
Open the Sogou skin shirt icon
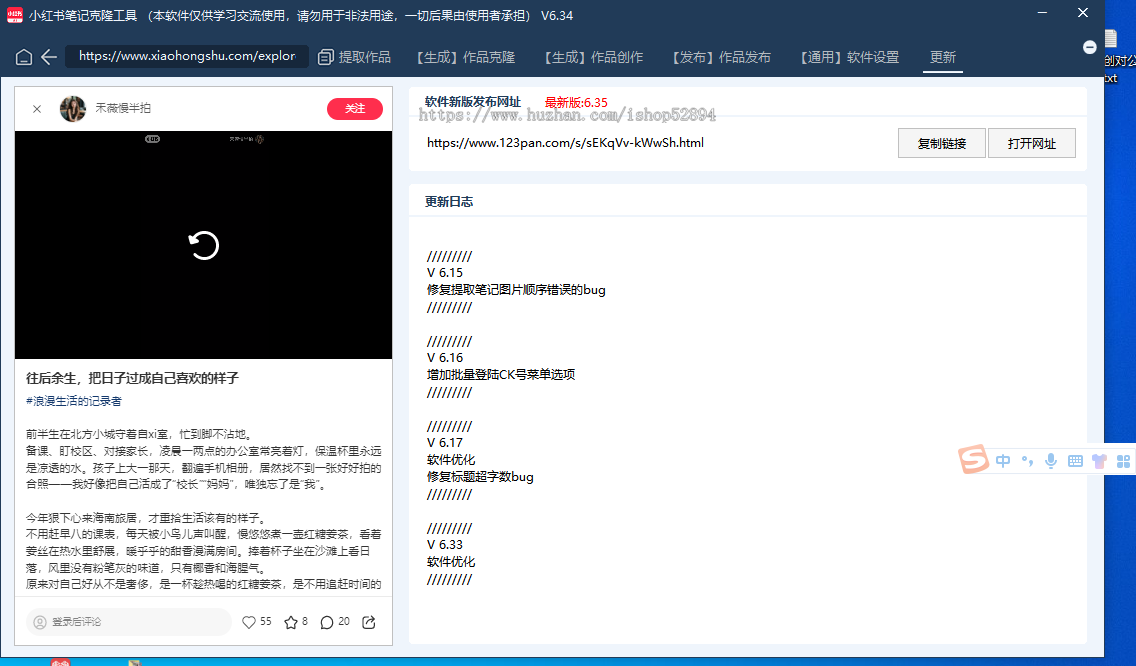pyautogui.click(x=1099, y=461)
